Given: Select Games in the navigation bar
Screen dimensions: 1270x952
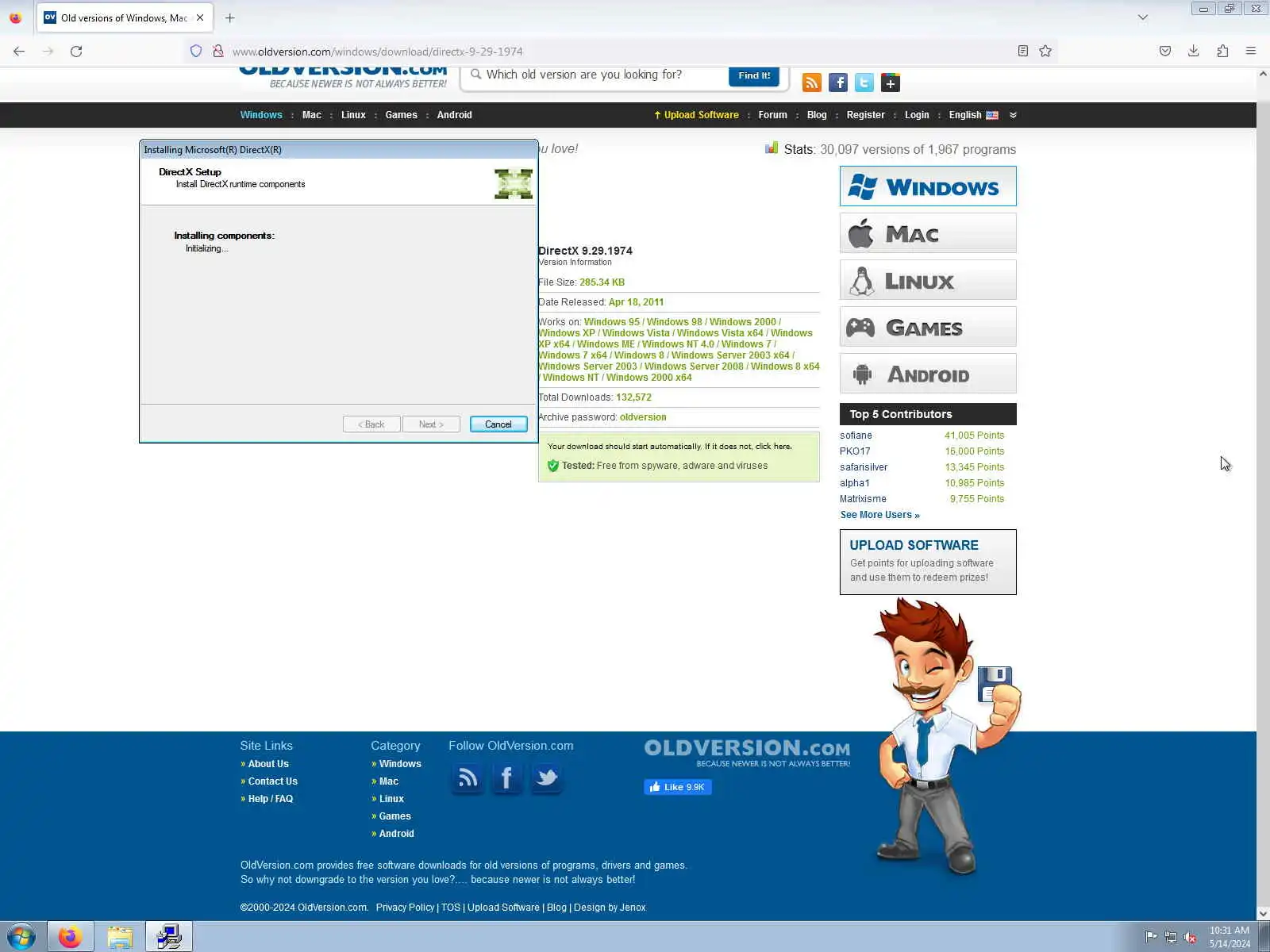Looking at the screenshot, I should point(401,115).
